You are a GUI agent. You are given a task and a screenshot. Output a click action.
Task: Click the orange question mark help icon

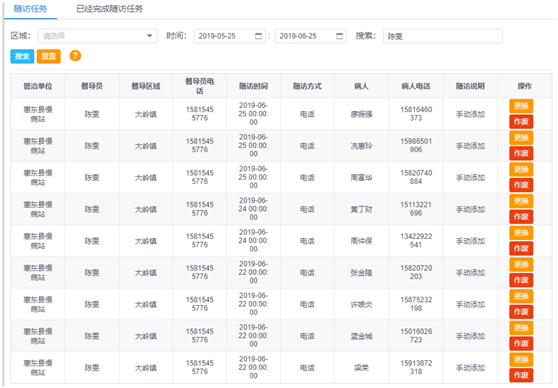pyautogui.click(x=75, y=56)
